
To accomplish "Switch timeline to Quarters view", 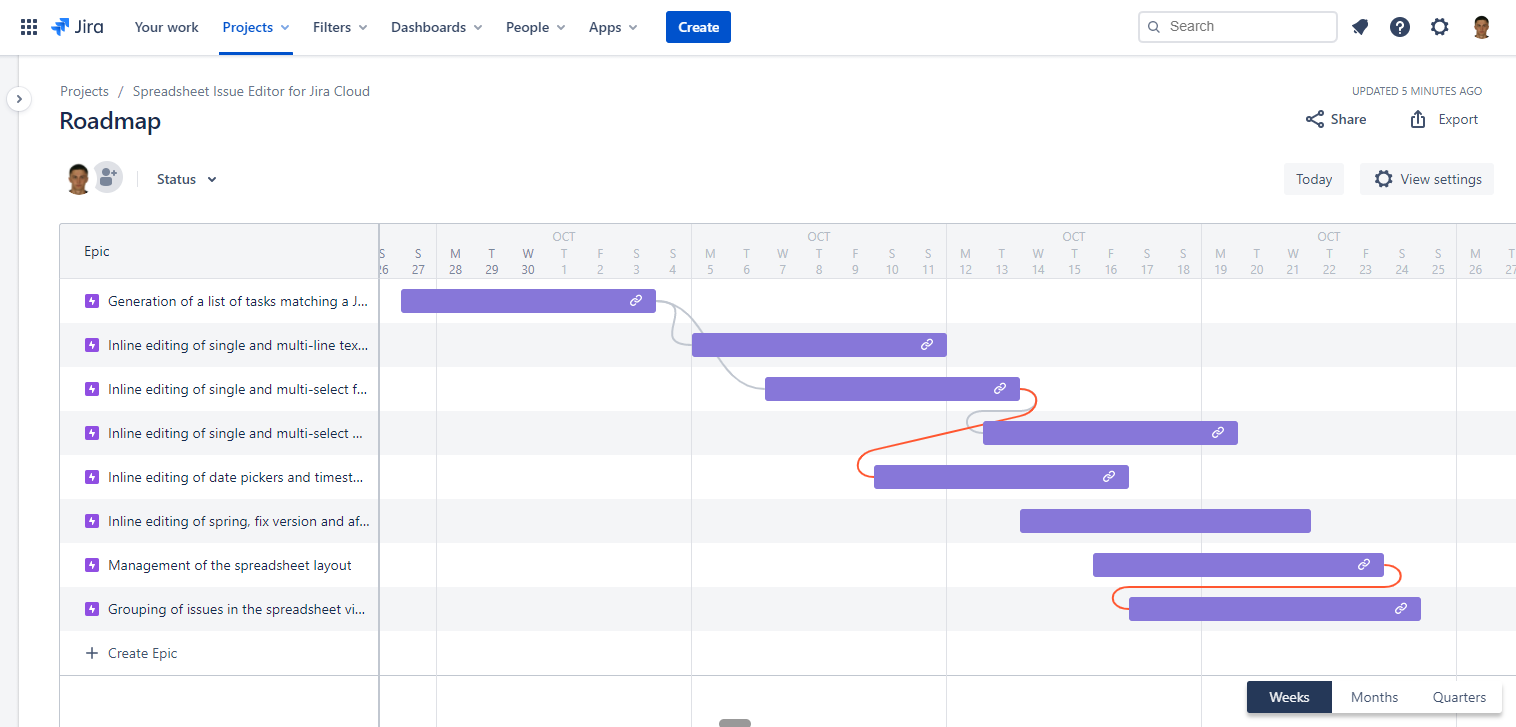I will point(1459,697).
